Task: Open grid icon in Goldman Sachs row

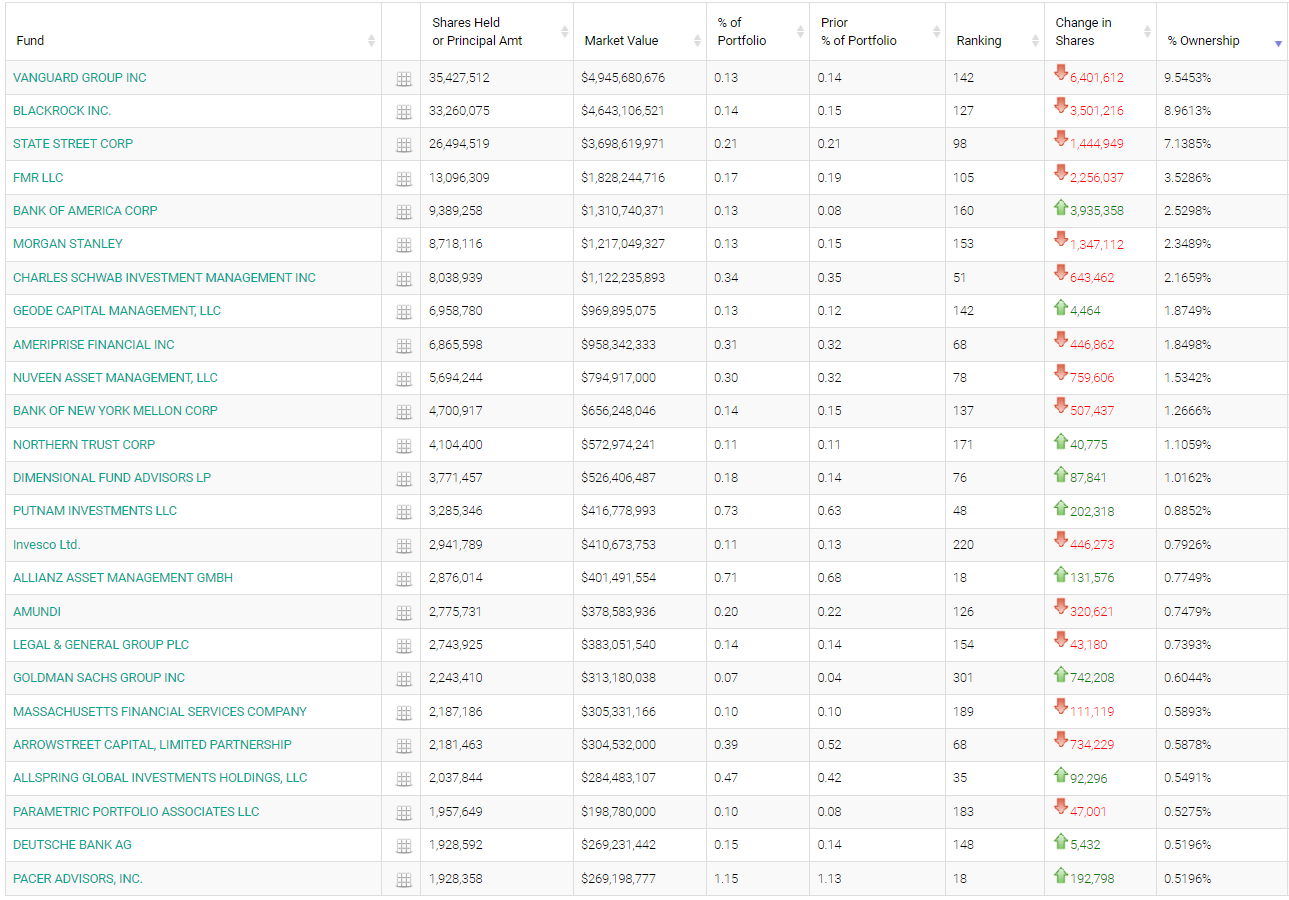Action: 404,679
